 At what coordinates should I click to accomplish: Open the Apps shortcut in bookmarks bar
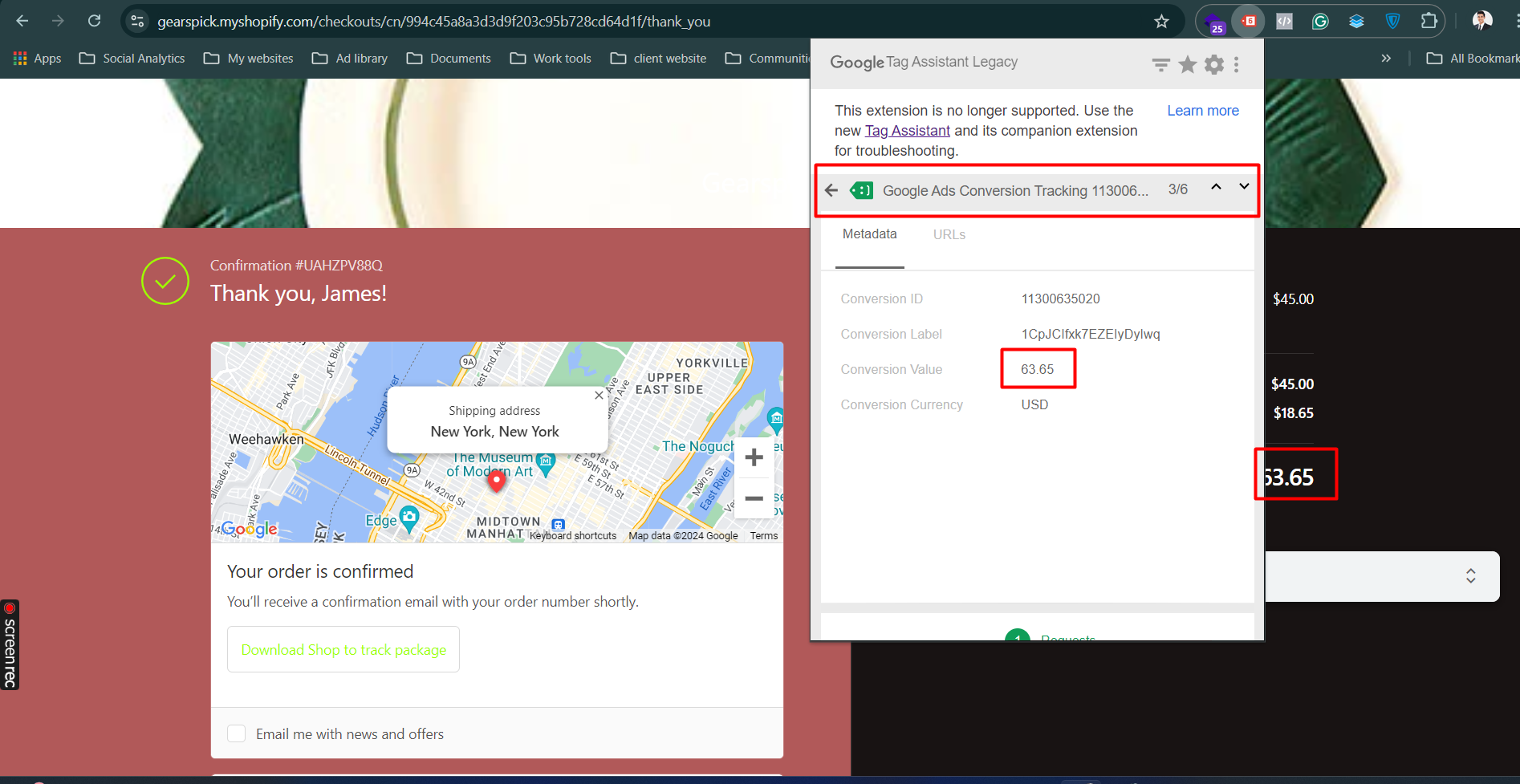click(x=37, y=59)
